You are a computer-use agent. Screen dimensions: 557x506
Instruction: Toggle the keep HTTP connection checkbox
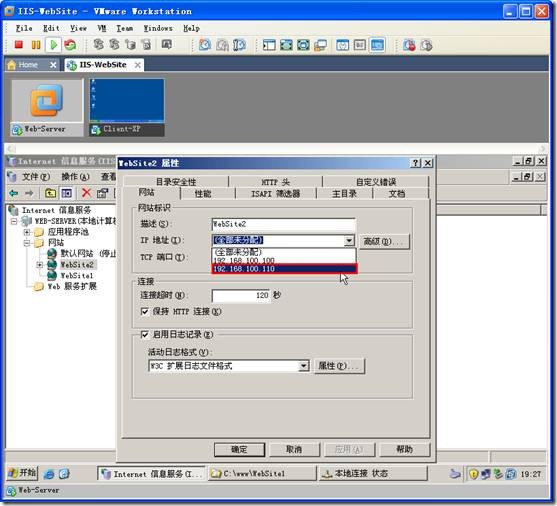145,311
